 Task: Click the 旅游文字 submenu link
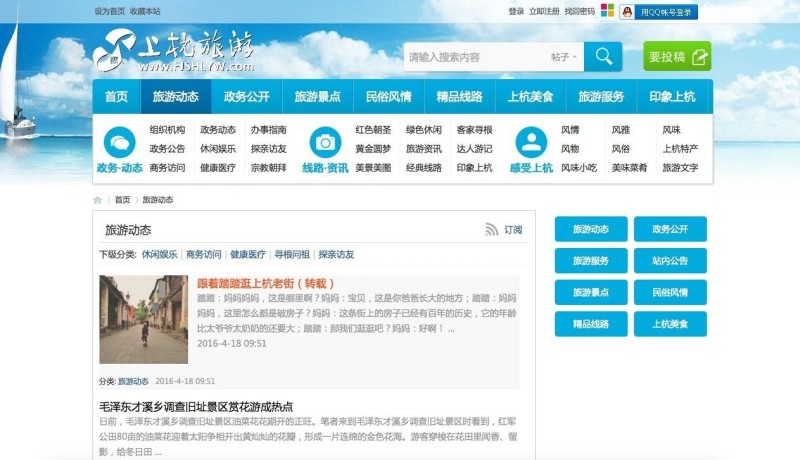coord(680,168)
